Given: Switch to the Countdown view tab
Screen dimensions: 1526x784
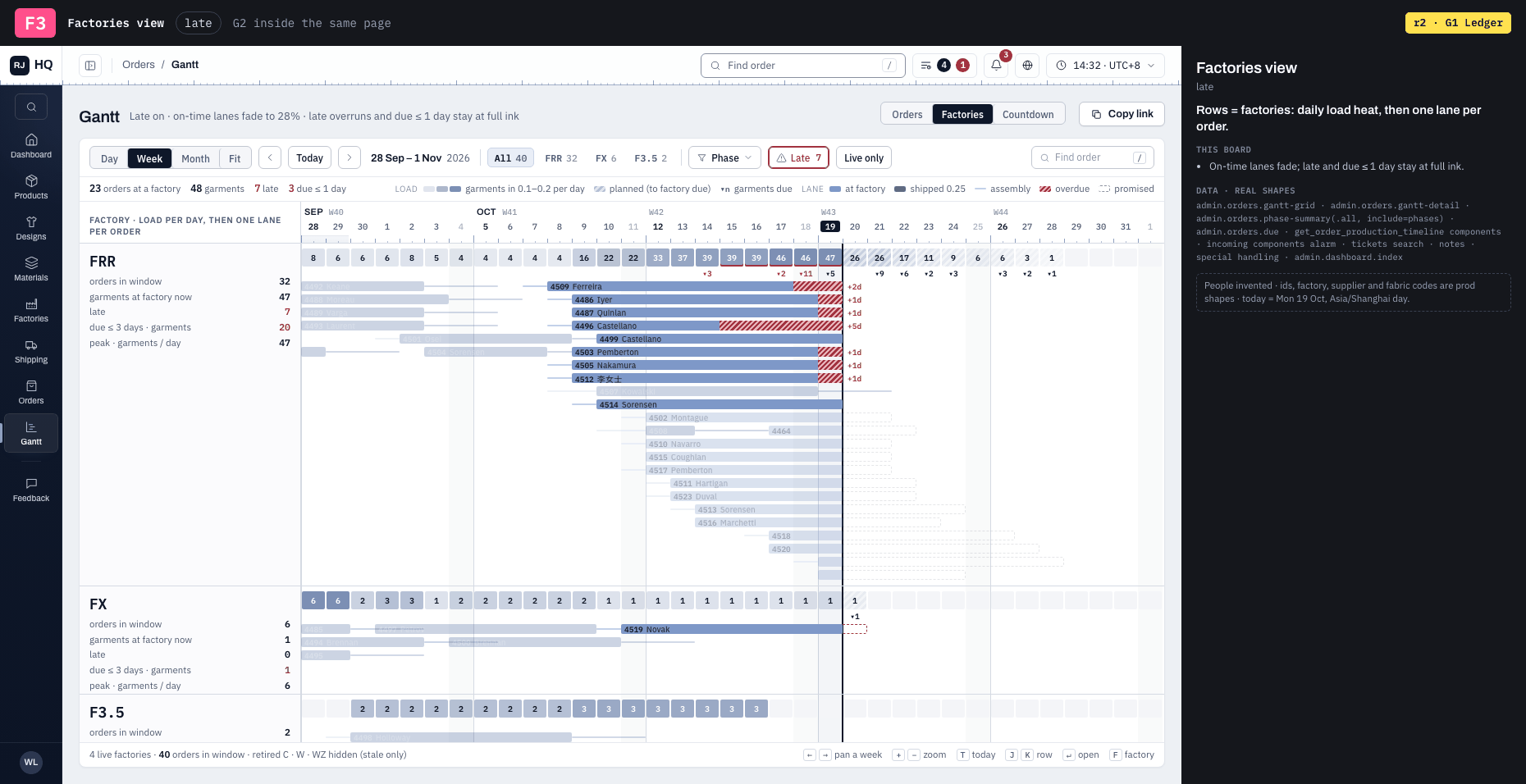Looking at the screenshot, I should coord(1028,114).
